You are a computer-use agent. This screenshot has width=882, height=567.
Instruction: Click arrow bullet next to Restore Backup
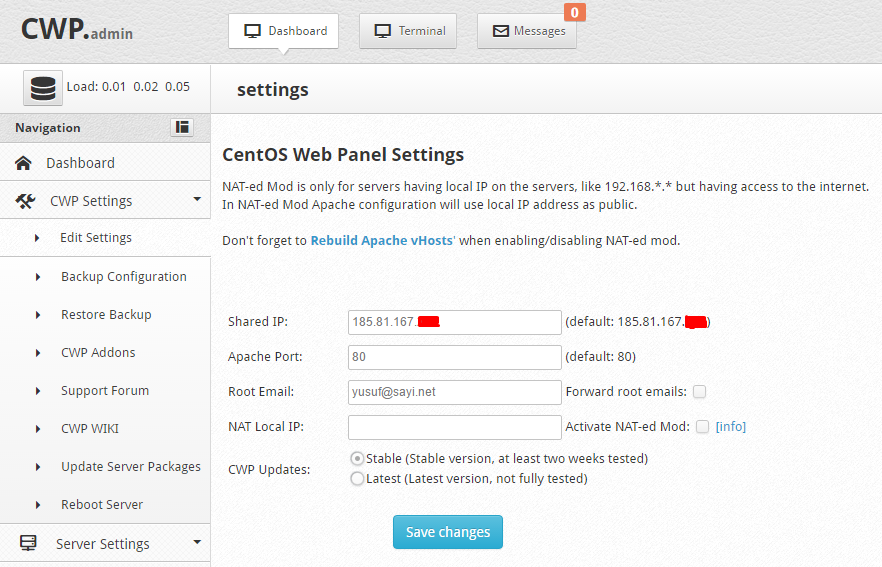tap(38, 315)
